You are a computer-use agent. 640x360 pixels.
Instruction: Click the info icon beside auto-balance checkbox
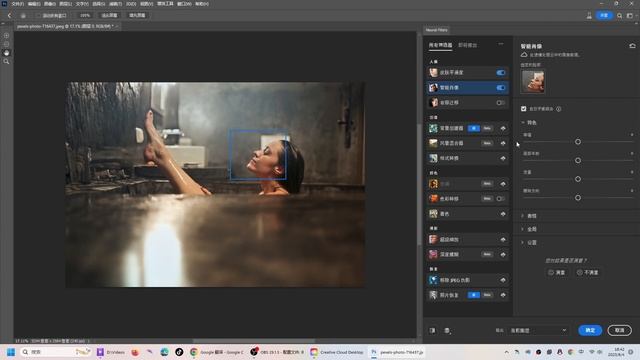pyautogui.click(x=558, y=109)
